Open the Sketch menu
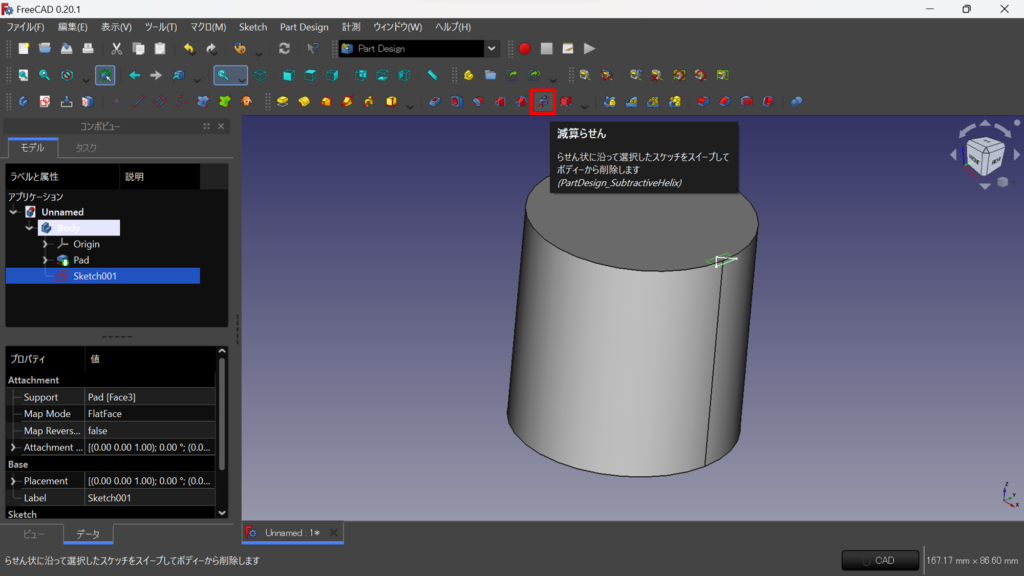Screen dimensions: 1024x576 pyautogui.click(x=253, y=27)
